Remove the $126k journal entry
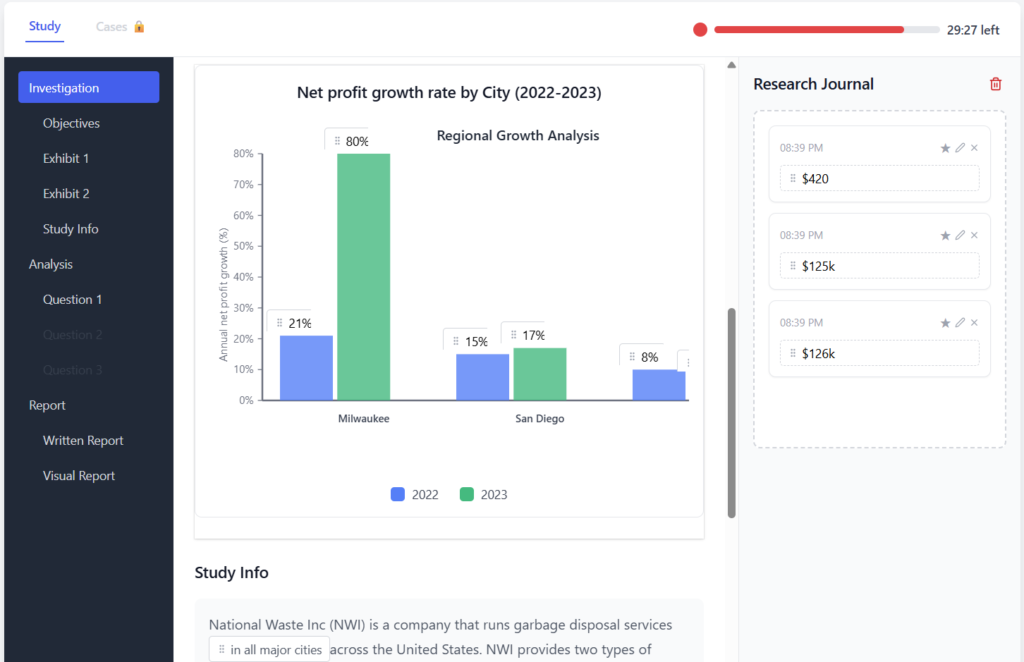The height and width of the screenshot is (662, 1024). pyautogui.click(x=974, y=323)
